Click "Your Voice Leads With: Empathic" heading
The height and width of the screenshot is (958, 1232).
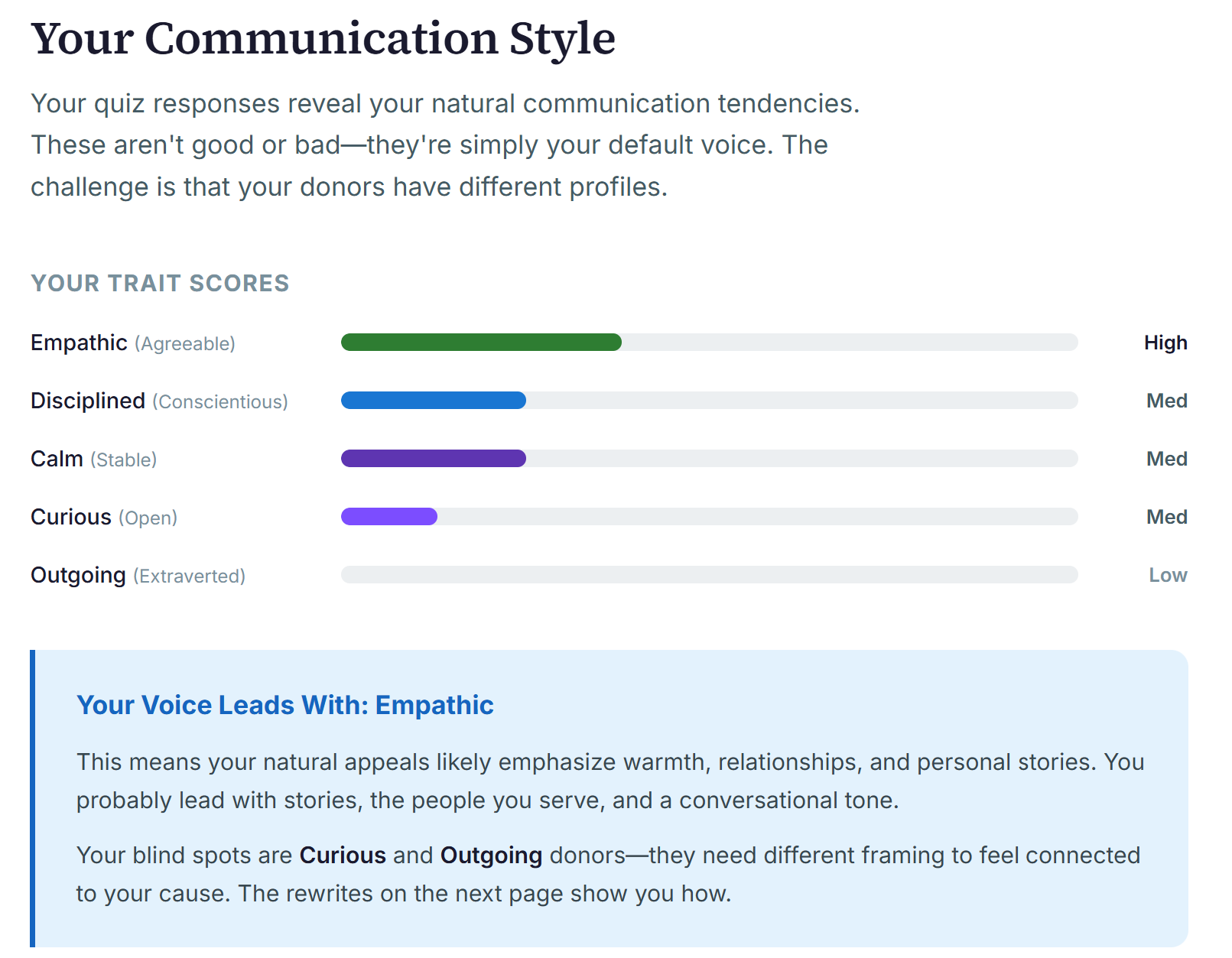coord(284,705)
